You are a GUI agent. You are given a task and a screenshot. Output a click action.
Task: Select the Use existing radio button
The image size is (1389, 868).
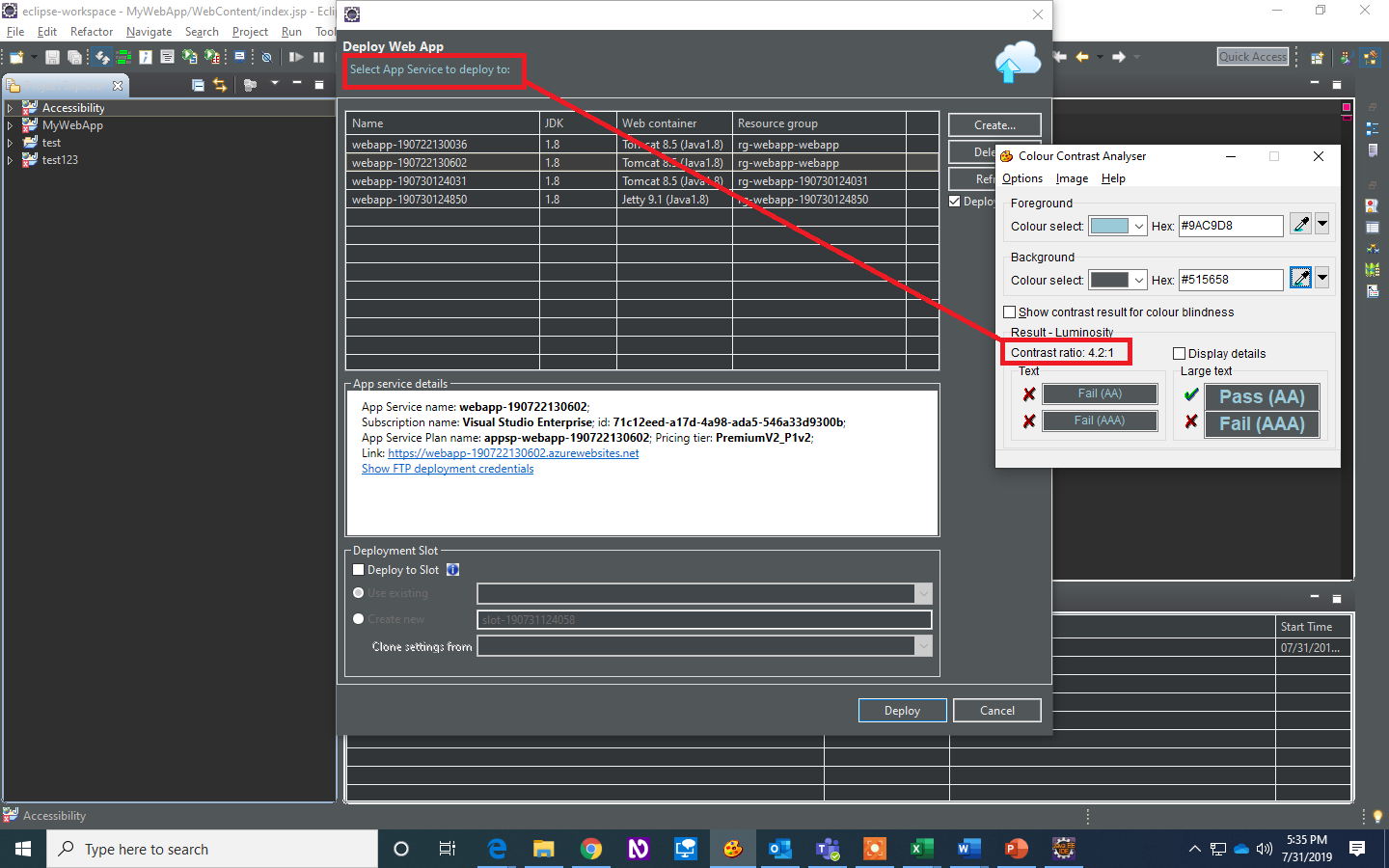pyautogui.click(x=358, y=592)
